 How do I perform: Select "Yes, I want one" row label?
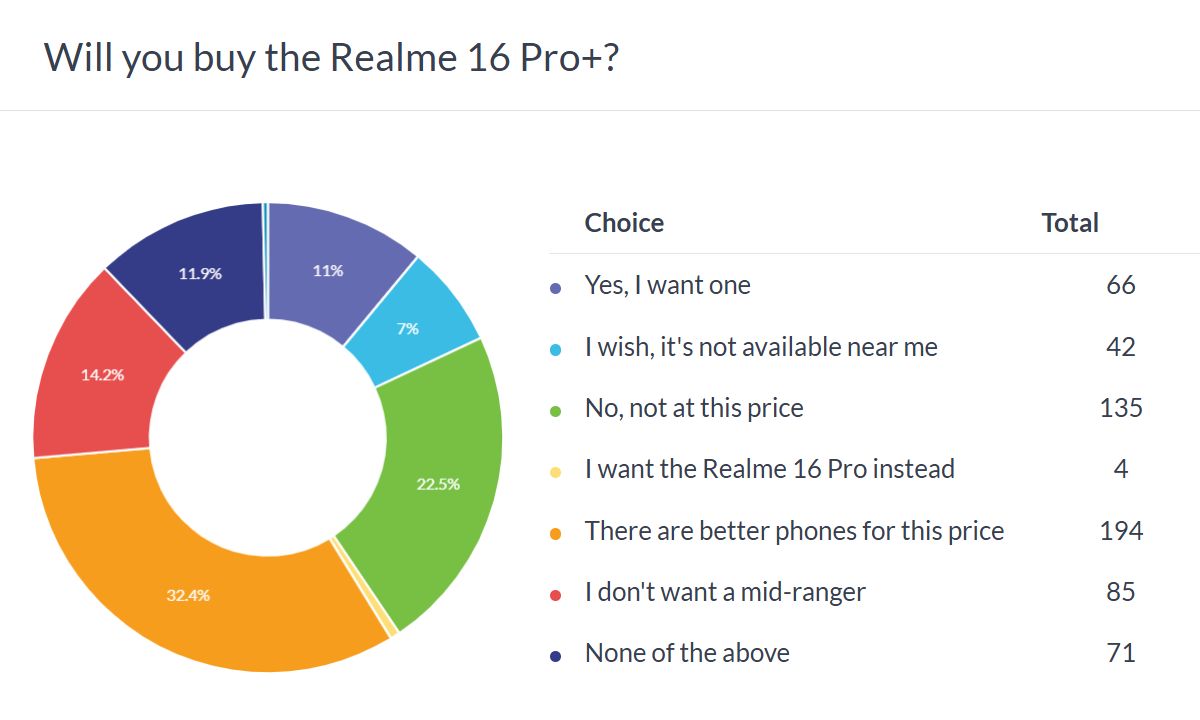667,286
